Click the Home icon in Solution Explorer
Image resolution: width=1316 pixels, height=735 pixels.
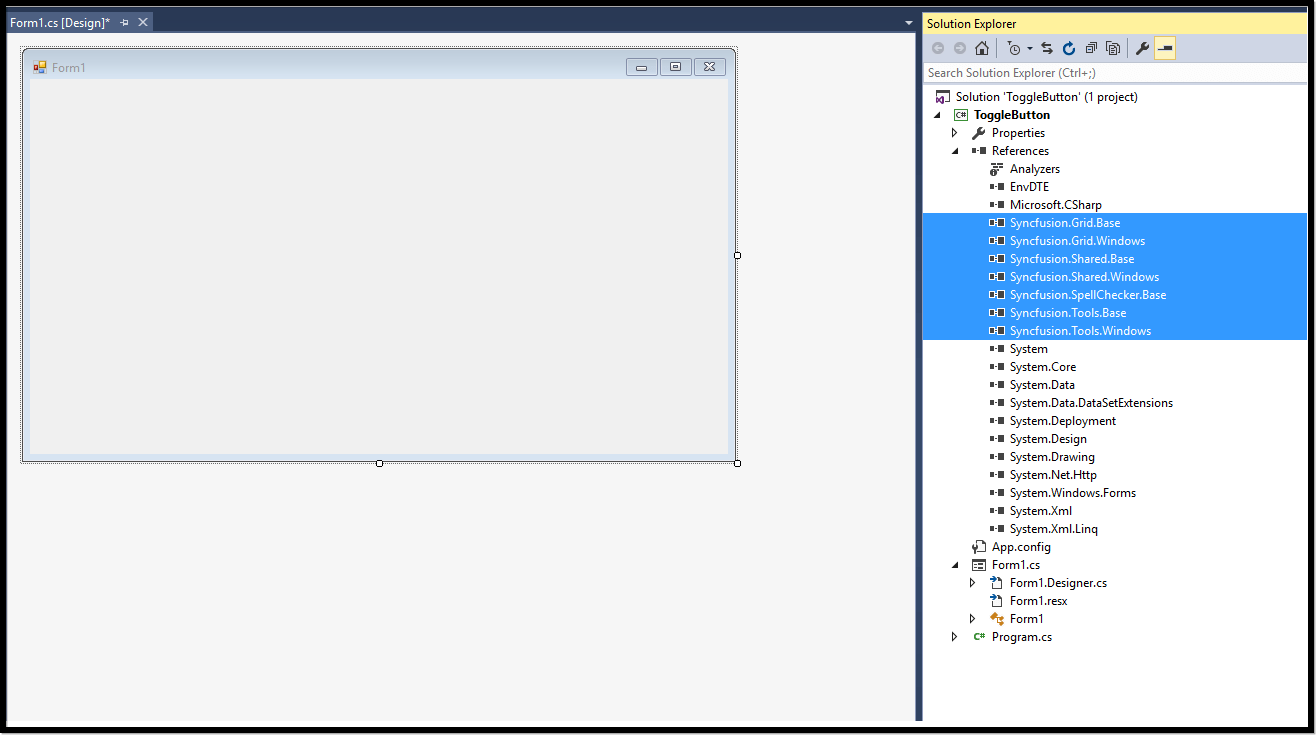click(x=982, y=47)
